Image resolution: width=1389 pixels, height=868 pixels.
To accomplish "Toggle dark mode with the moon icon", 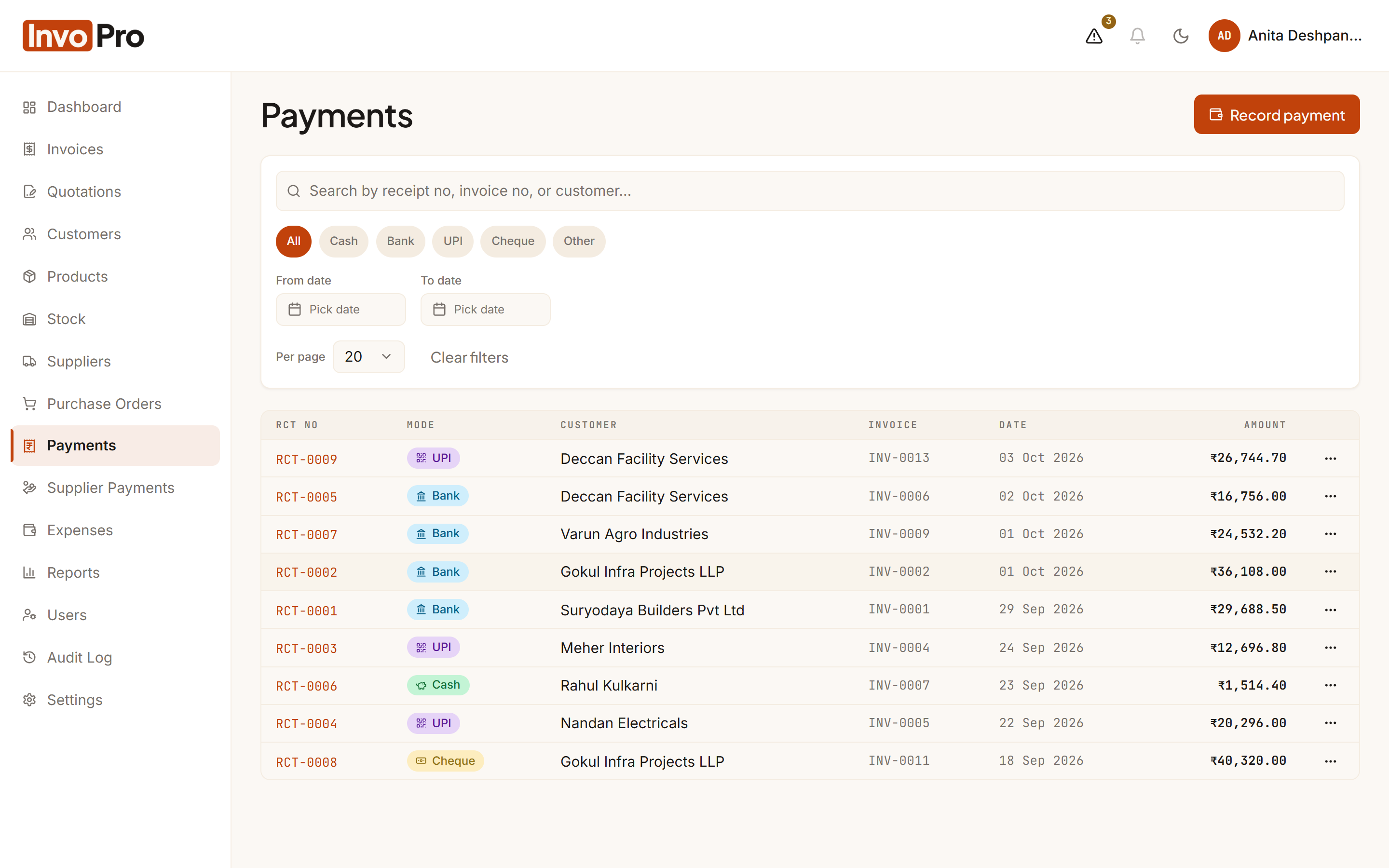I will point(1181,36).
